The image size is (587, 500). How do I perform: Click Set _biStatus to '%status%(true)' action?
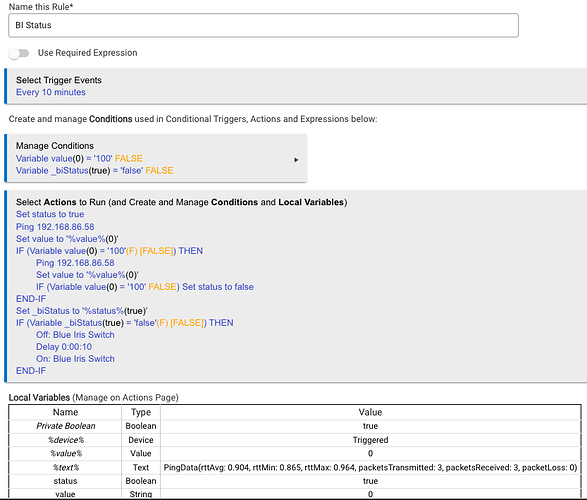pyautogui.click(x=82, y=311)
